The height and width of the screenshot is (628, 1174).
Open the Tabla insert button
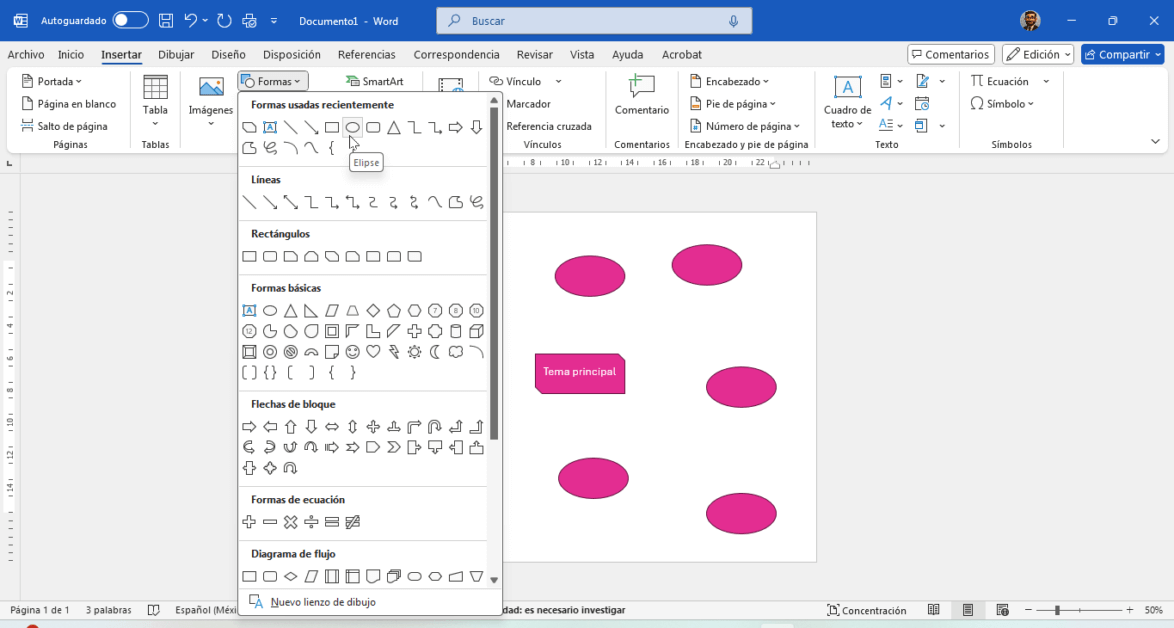coord(155,109)
